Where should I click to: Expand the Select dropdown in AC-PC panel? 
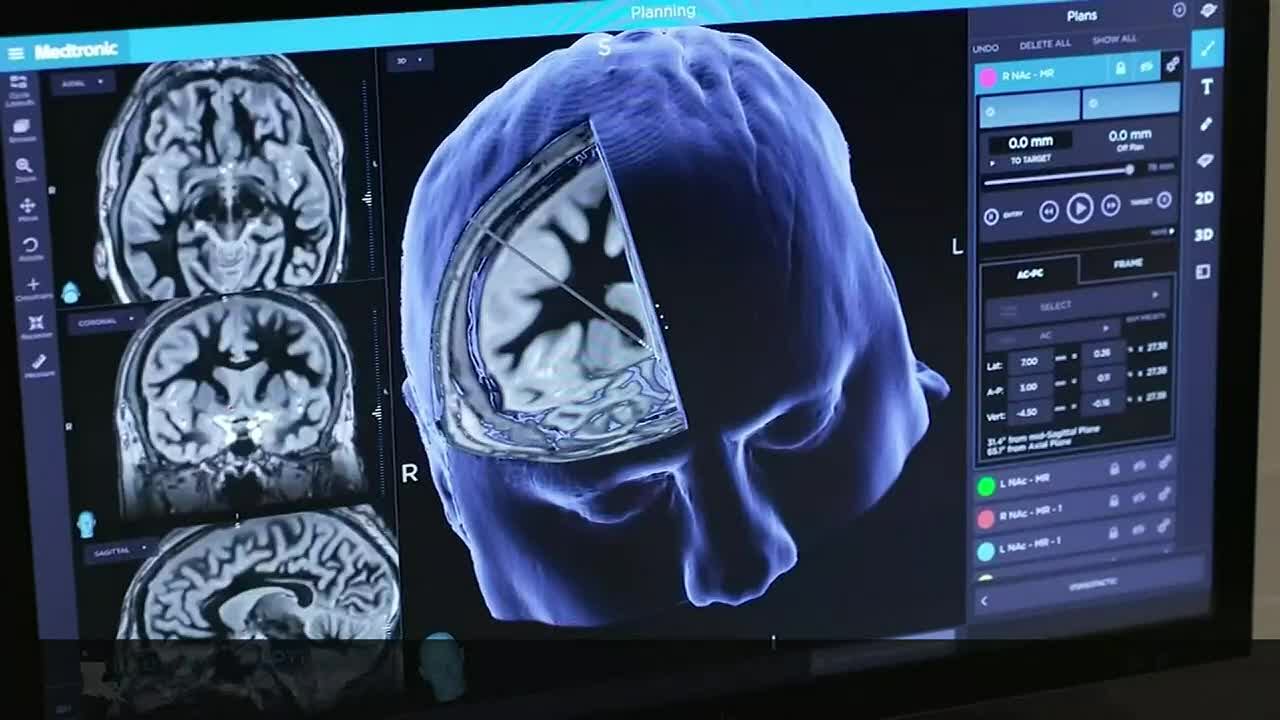tap(1076, 303)
